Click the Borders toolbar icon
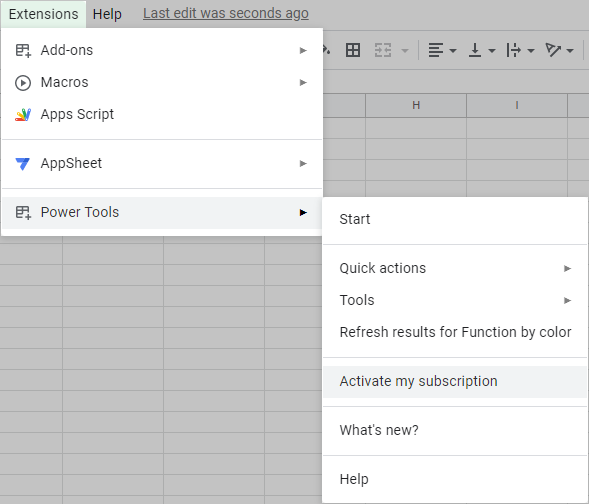Image resolution: width=589 pixels, height=504 pixels. 353,50
